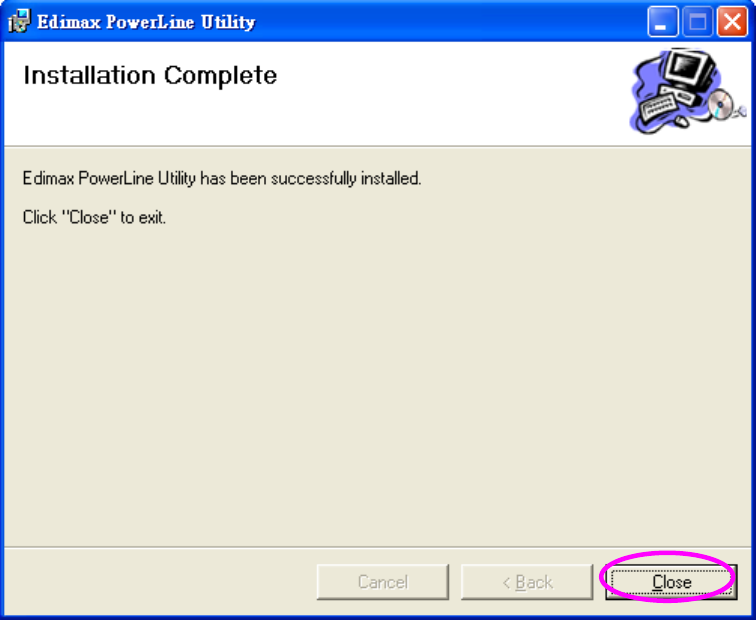Click the disabled Back button

[527, 582]
